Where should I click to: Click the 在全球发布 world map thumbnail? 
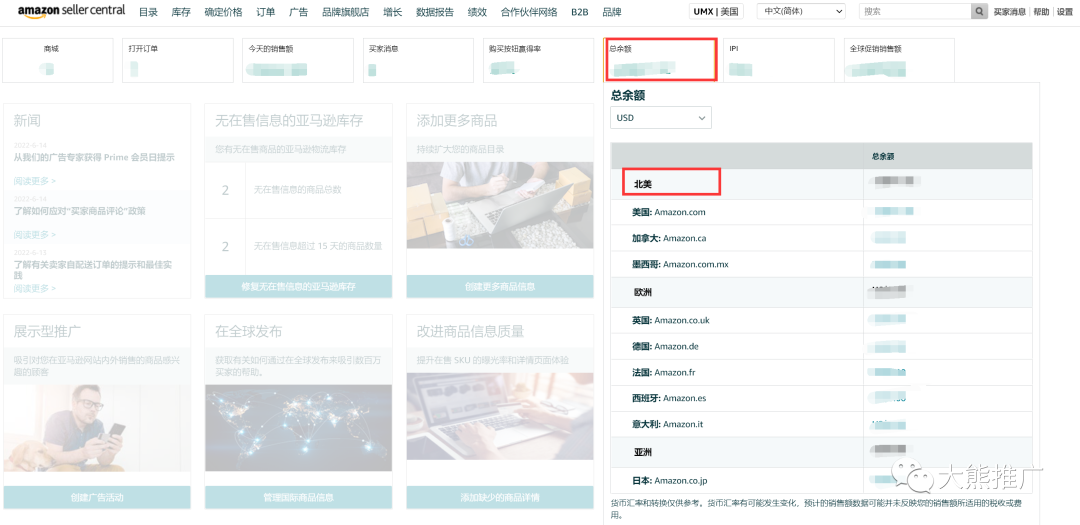298,427
